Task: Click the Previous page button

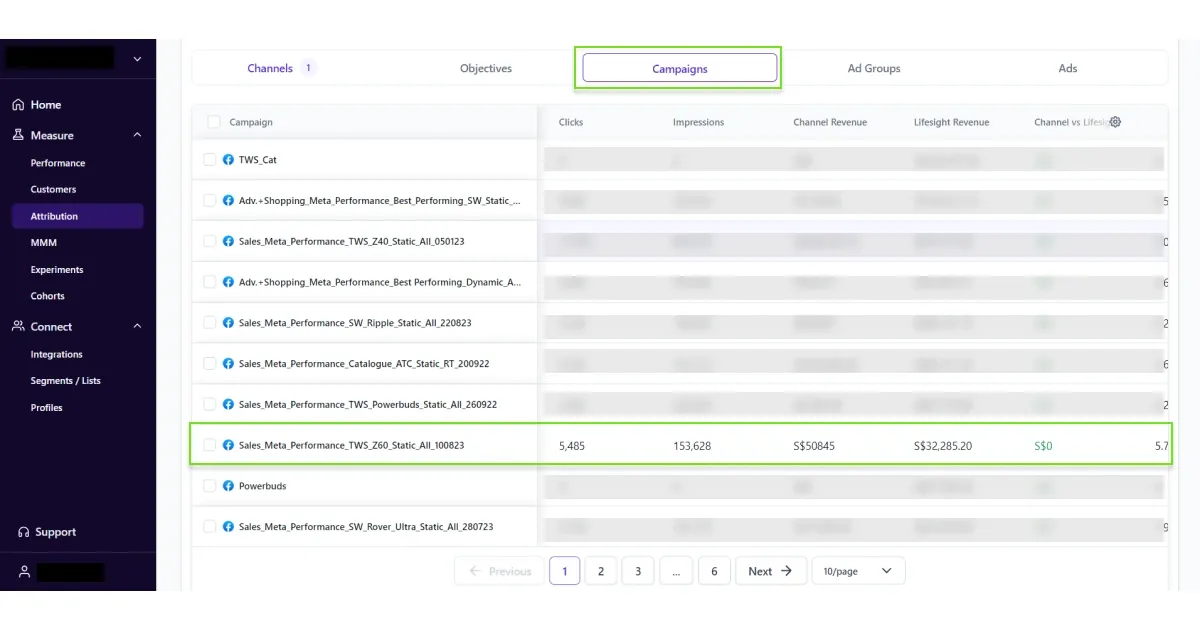Action: (x=499, y=571)
